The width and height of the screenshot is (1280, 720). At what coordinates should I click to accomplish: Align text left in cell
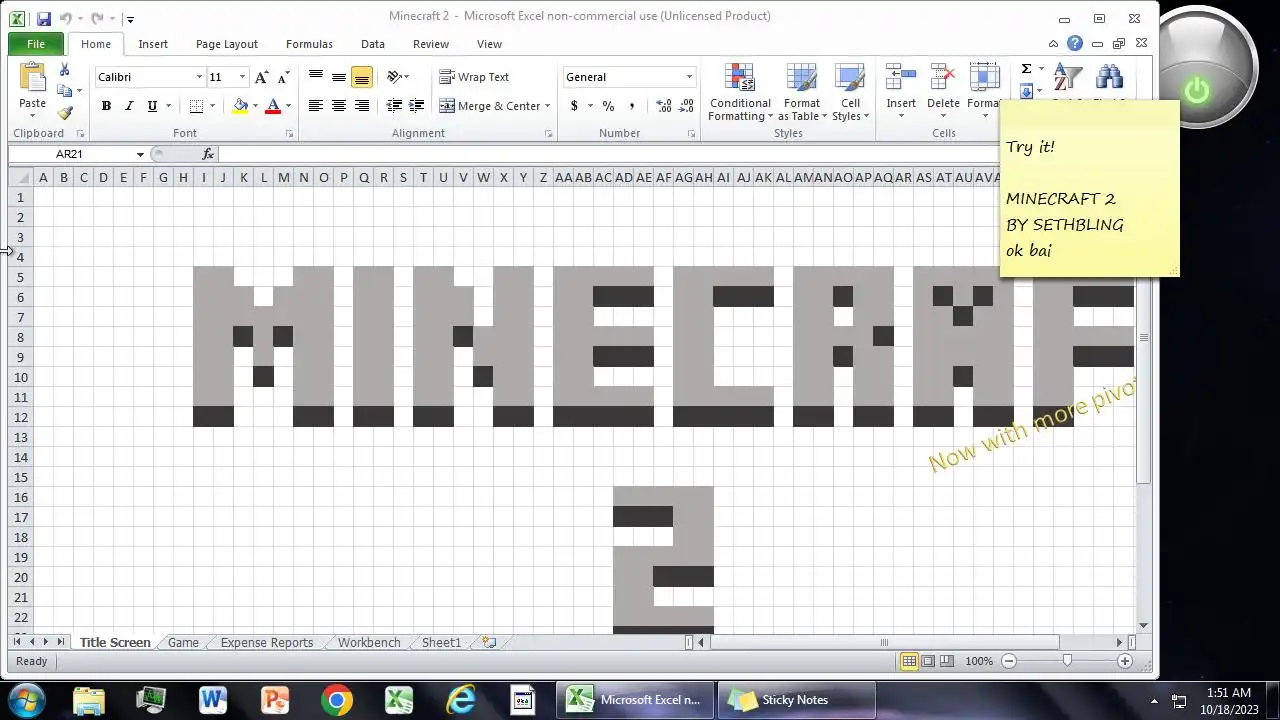[x=316, y=106]
